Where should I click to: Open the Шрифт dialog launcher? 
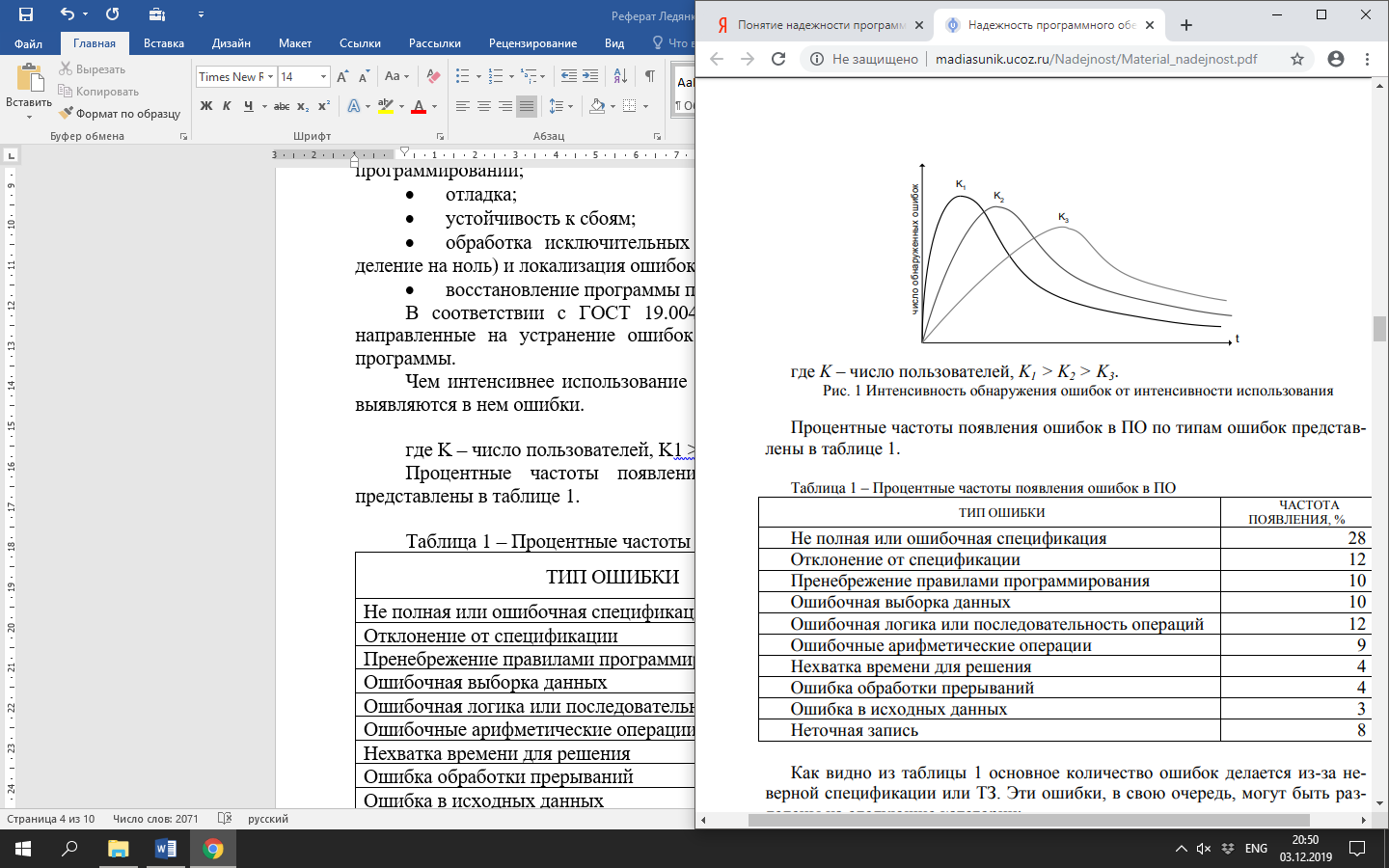click(440, 137)
